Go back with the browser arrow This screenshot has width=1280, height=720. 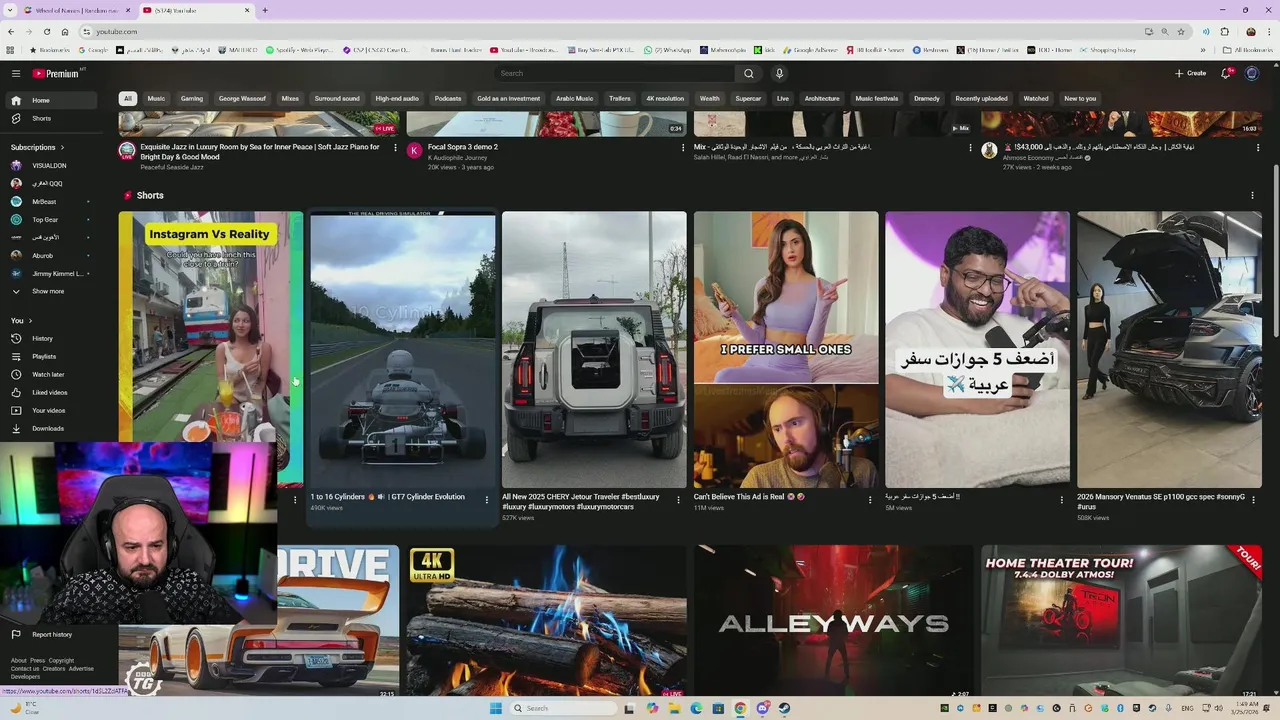11,31
